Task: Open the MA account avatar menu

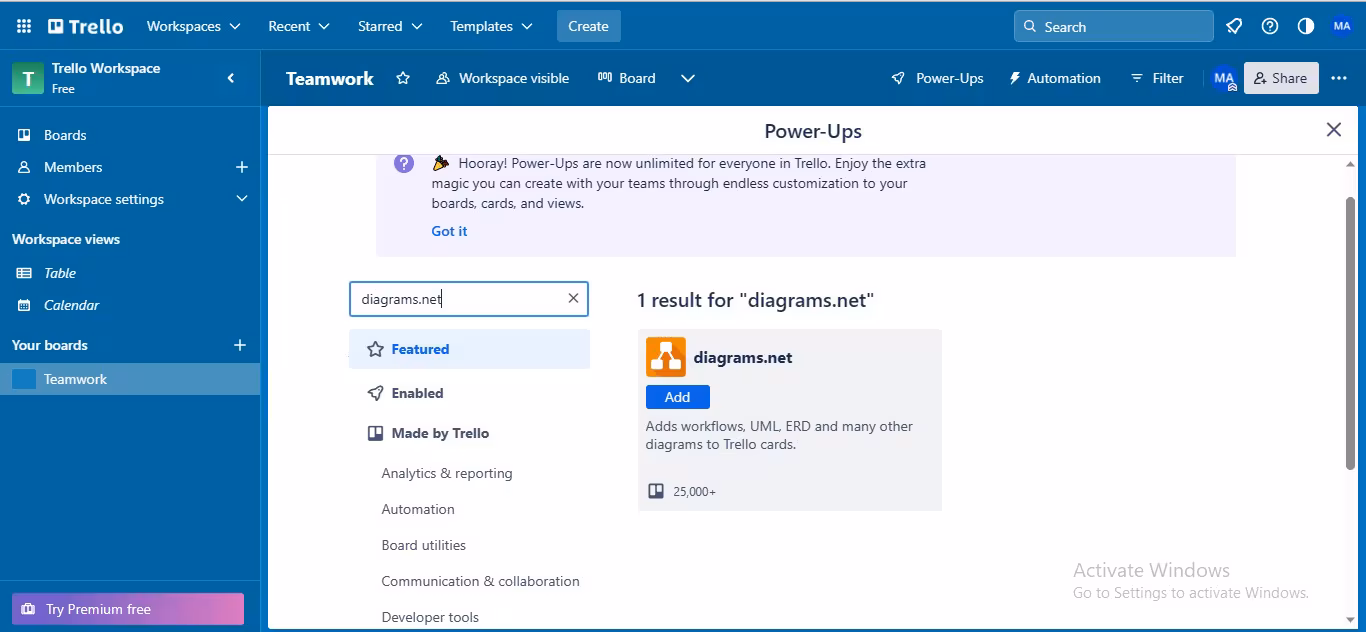Action: (x=1342, y=26)
